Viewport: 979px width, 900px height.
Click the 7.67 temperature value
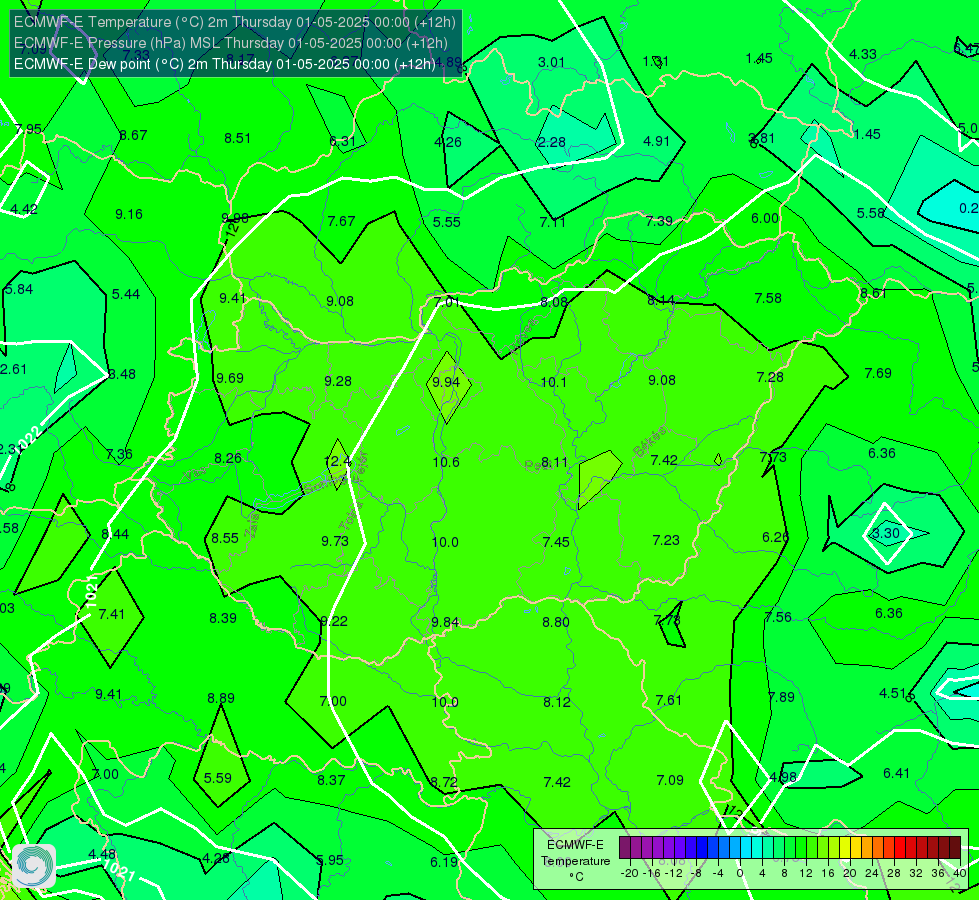coord(342,221)
